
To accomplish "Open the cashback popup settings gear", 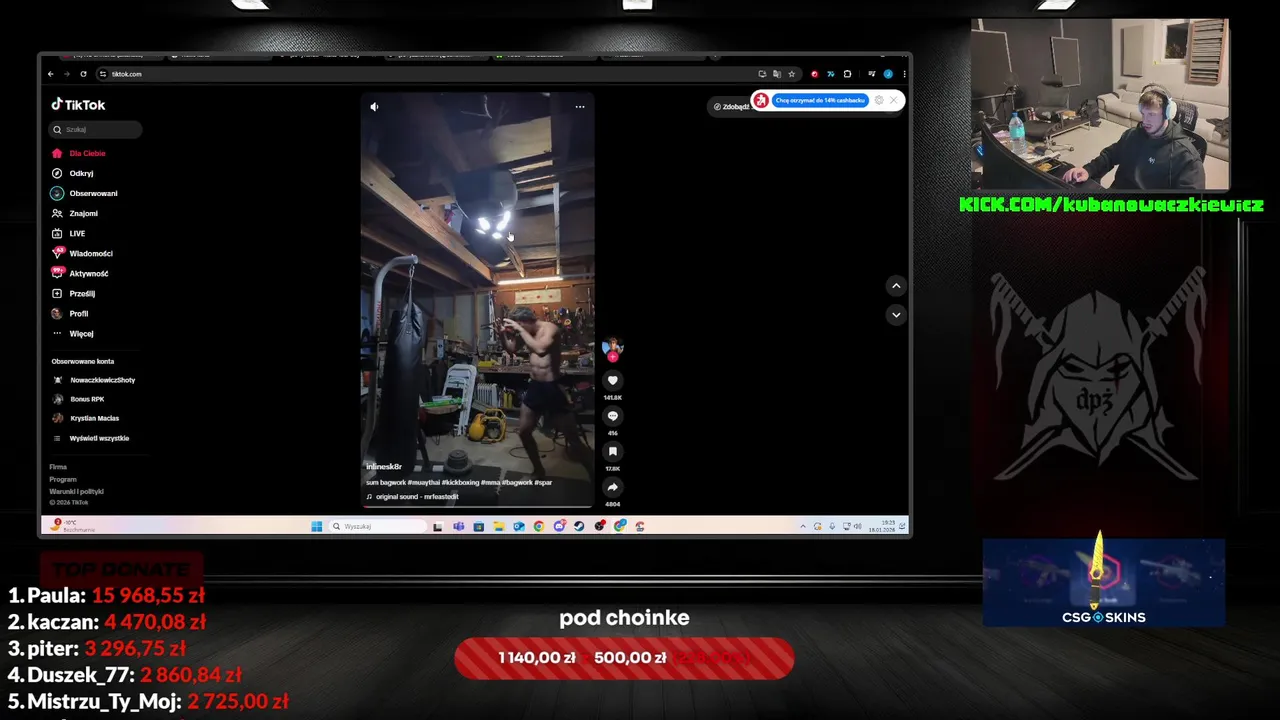I will point(879,100).
